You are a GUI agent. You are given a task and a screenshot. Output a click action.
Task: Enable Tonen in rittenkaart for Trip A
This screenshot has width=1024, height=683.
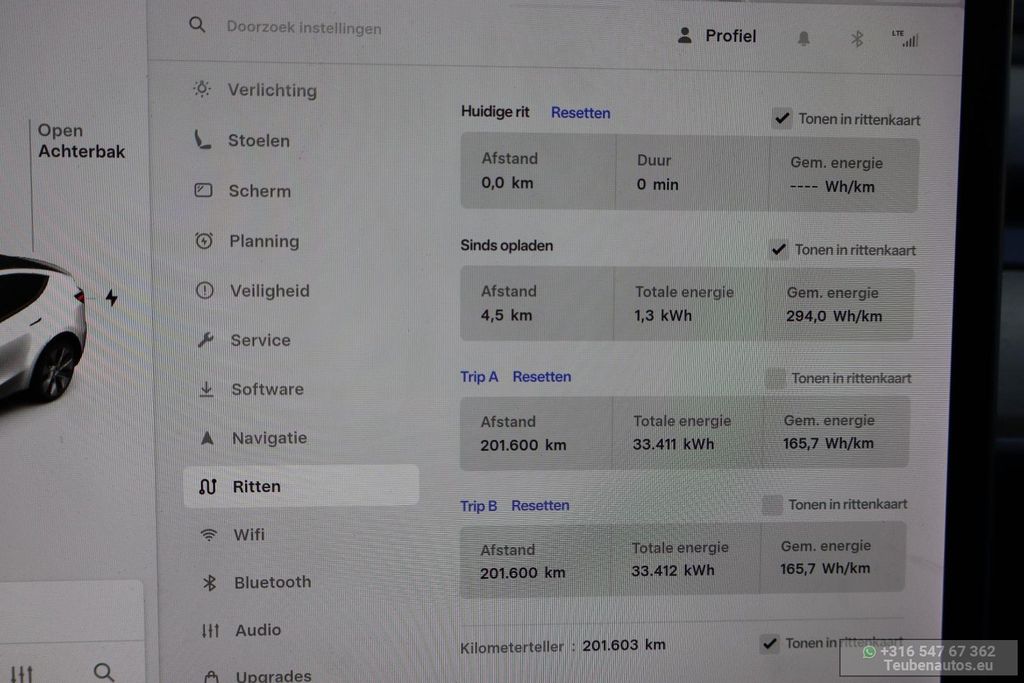point(775,378)
